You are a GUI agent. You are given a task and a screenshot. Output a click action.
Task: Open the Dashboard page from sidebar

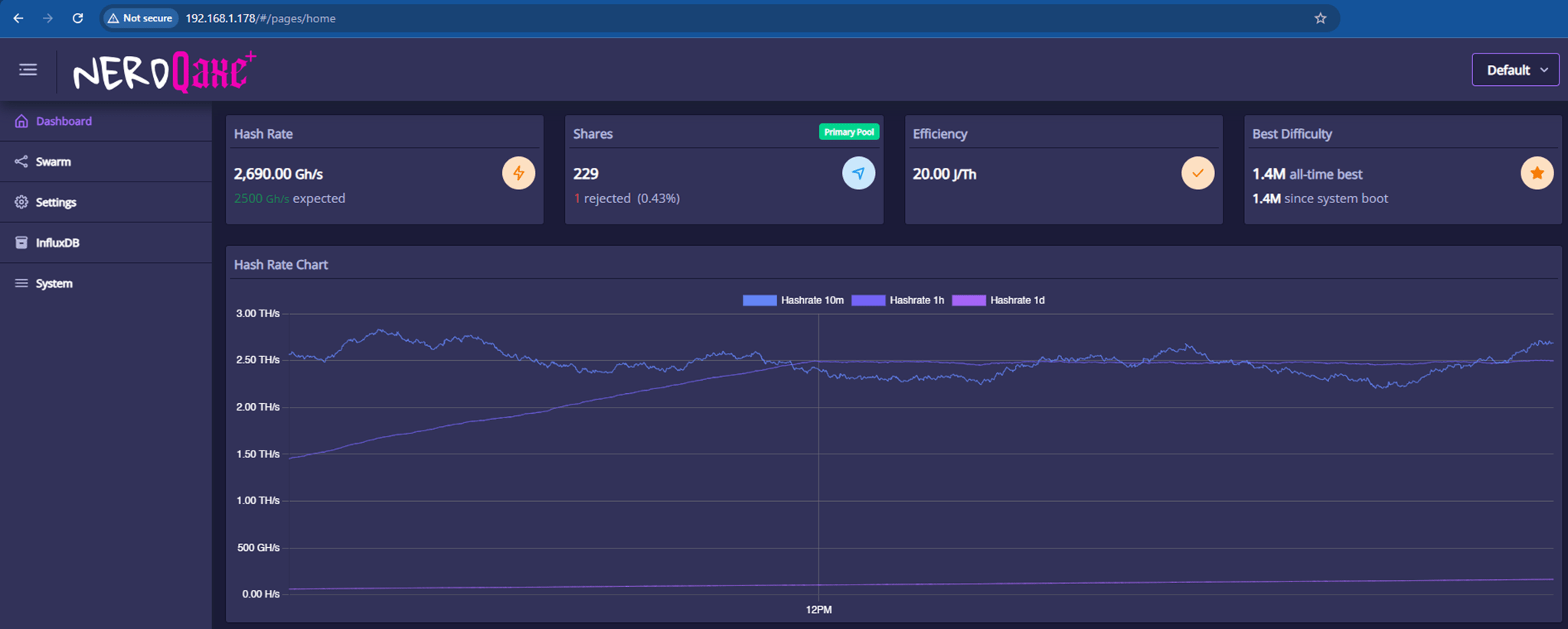tap(64, 121)
